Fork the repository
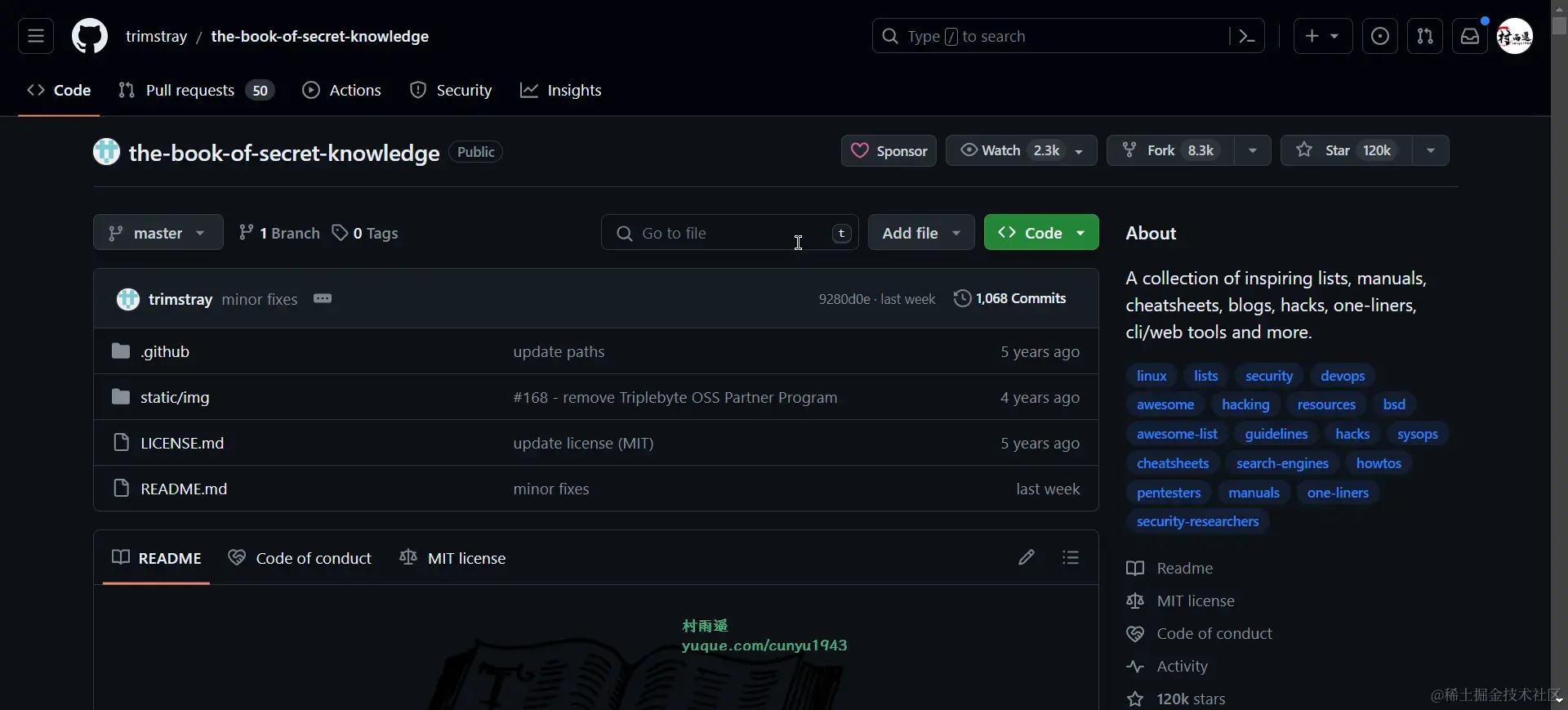1568x710 pixels. coord(1170,150)
